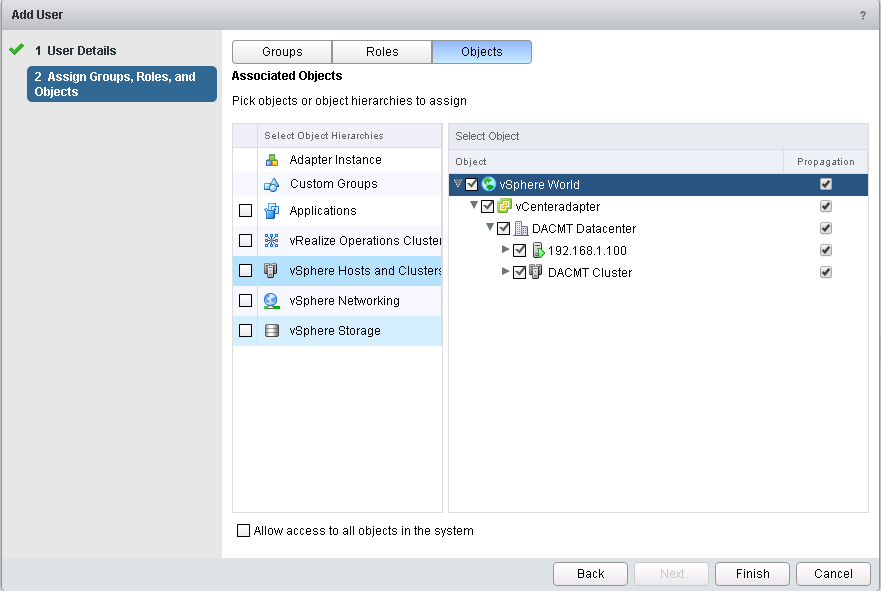Viewport: 881px width, 591px height.
Task: Select step 2 Assign Groups, Roles, and Objects
Action: click(x=122, y=84)
